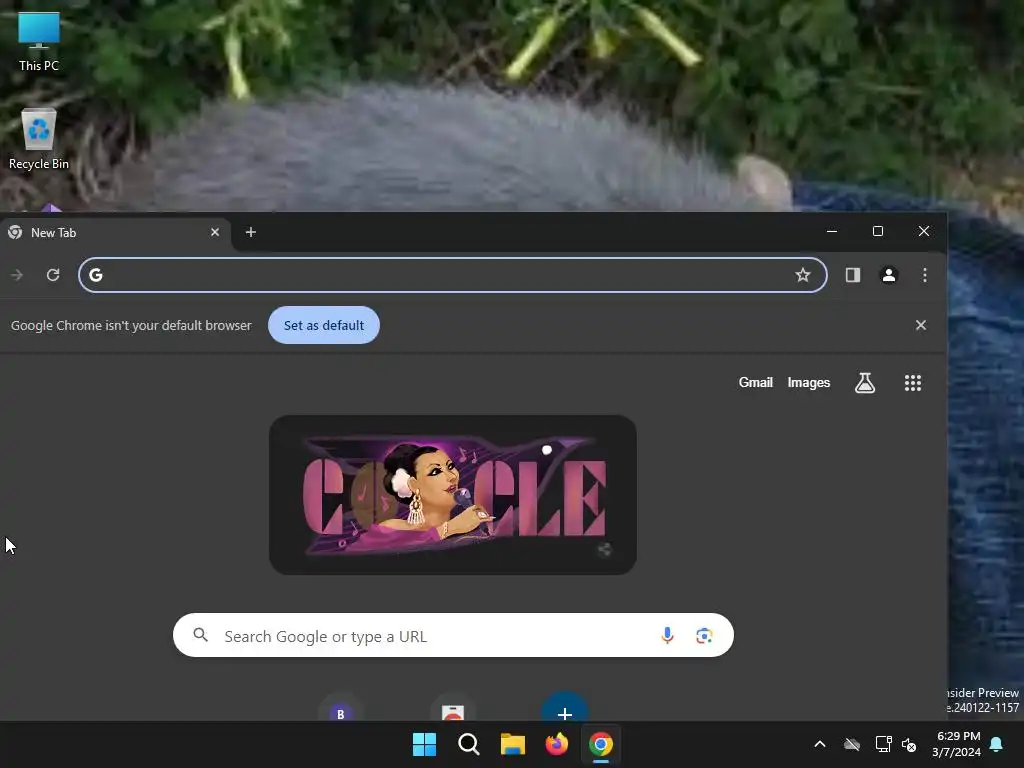
Task: Click Set as default button
Action: click(324, 325)
